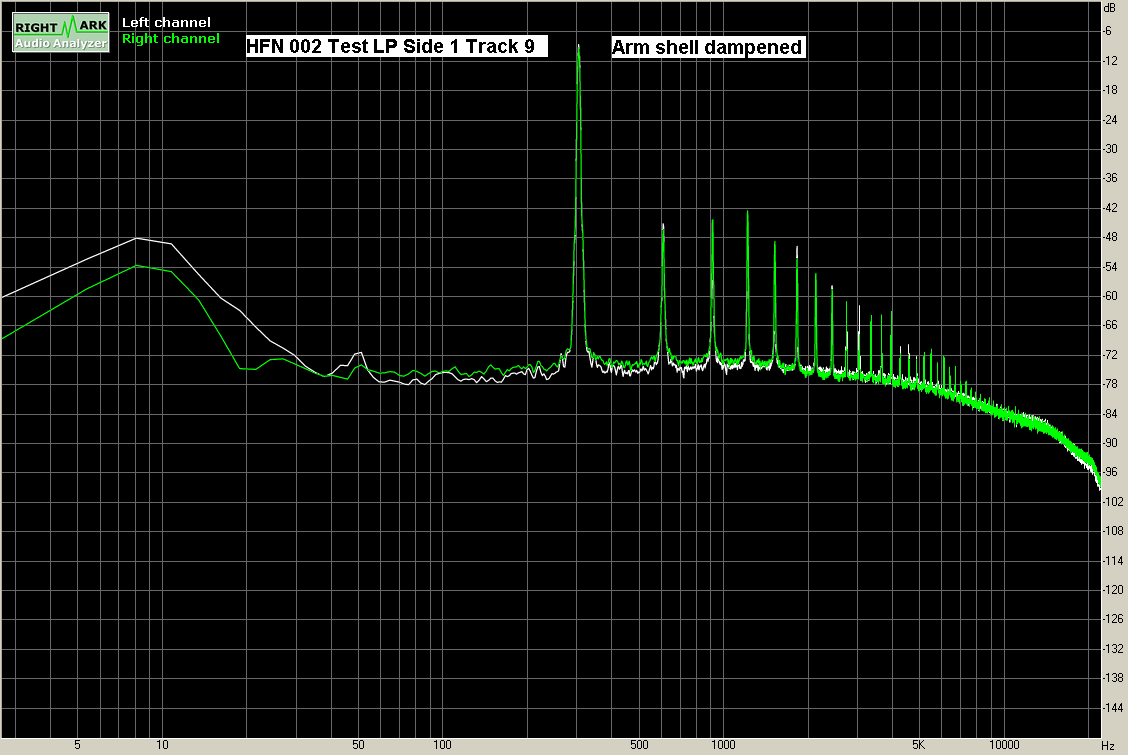
Task: Click the 'Arm shell dampened' annotation
Action: [708, 47]
